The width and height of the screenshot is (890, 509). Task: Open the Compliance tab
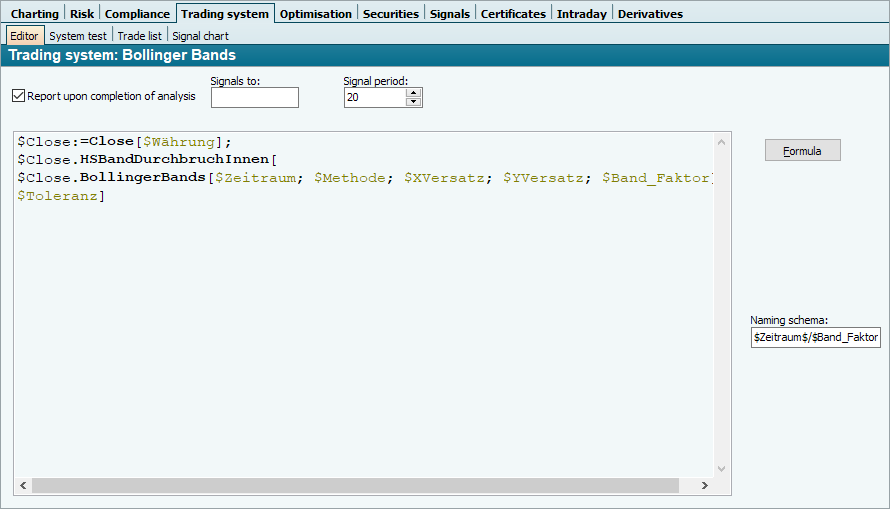tap(137, 14)
